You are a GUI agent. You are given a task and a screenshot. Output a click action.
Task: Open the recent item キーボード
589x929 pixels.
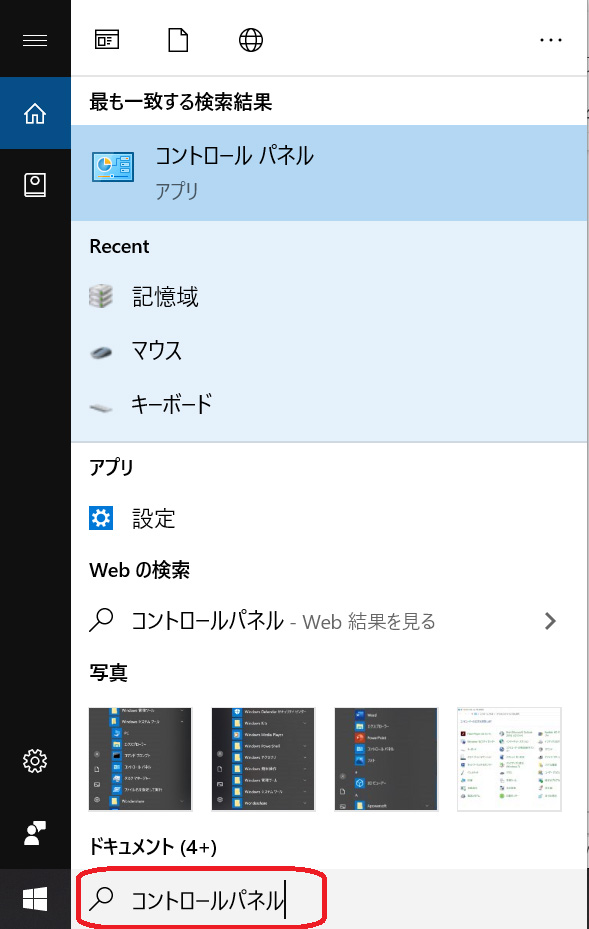pos(329,404)
